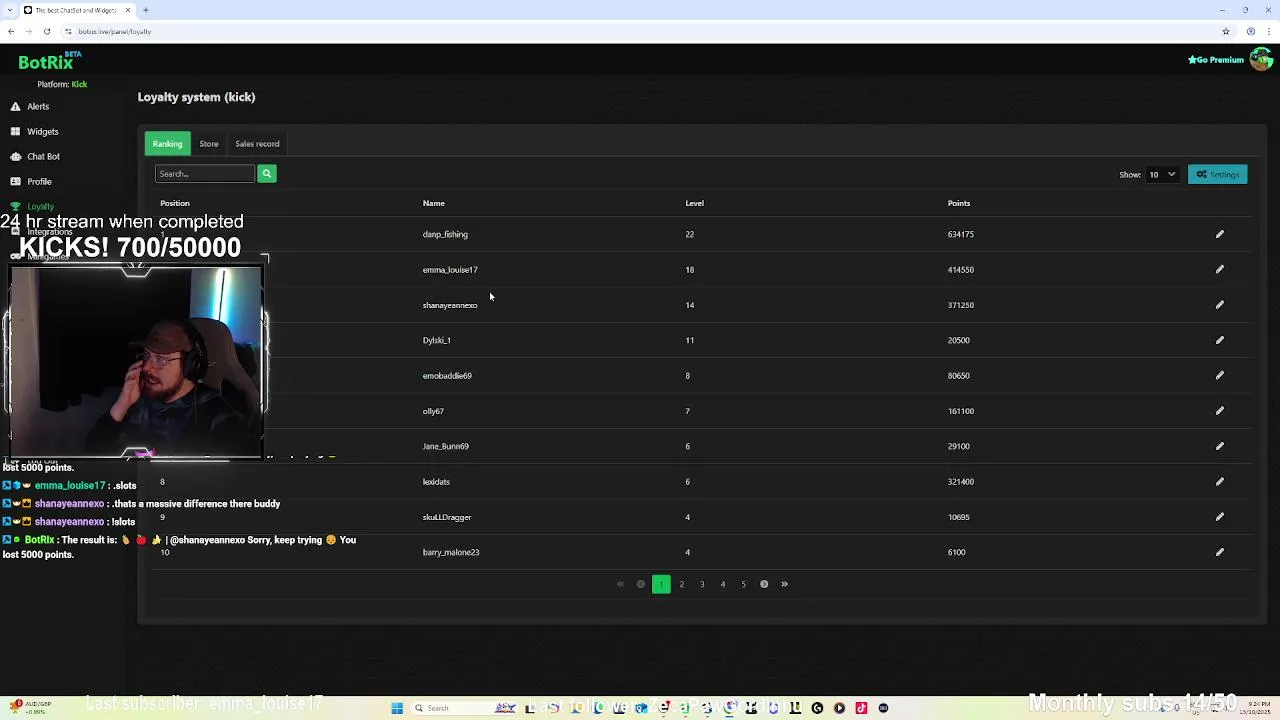Click name cell lexidats

pos(436,482)
